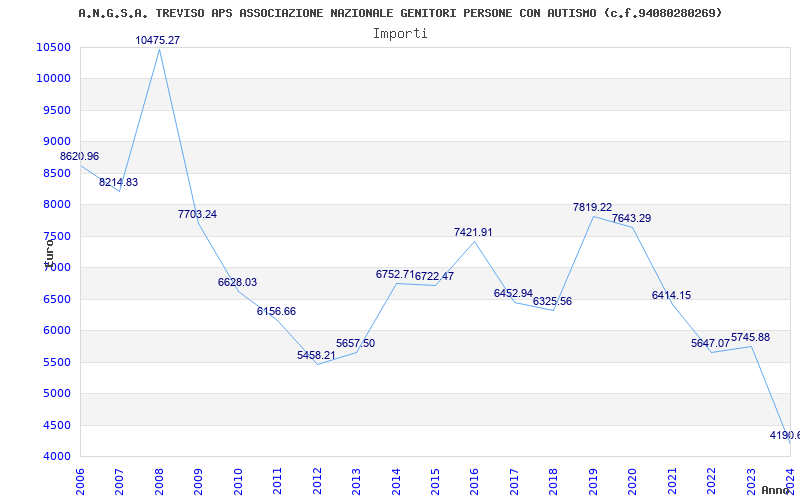Click the 5657.50 data label
This screenshot has width=800, height=500.
click(356, 343)
